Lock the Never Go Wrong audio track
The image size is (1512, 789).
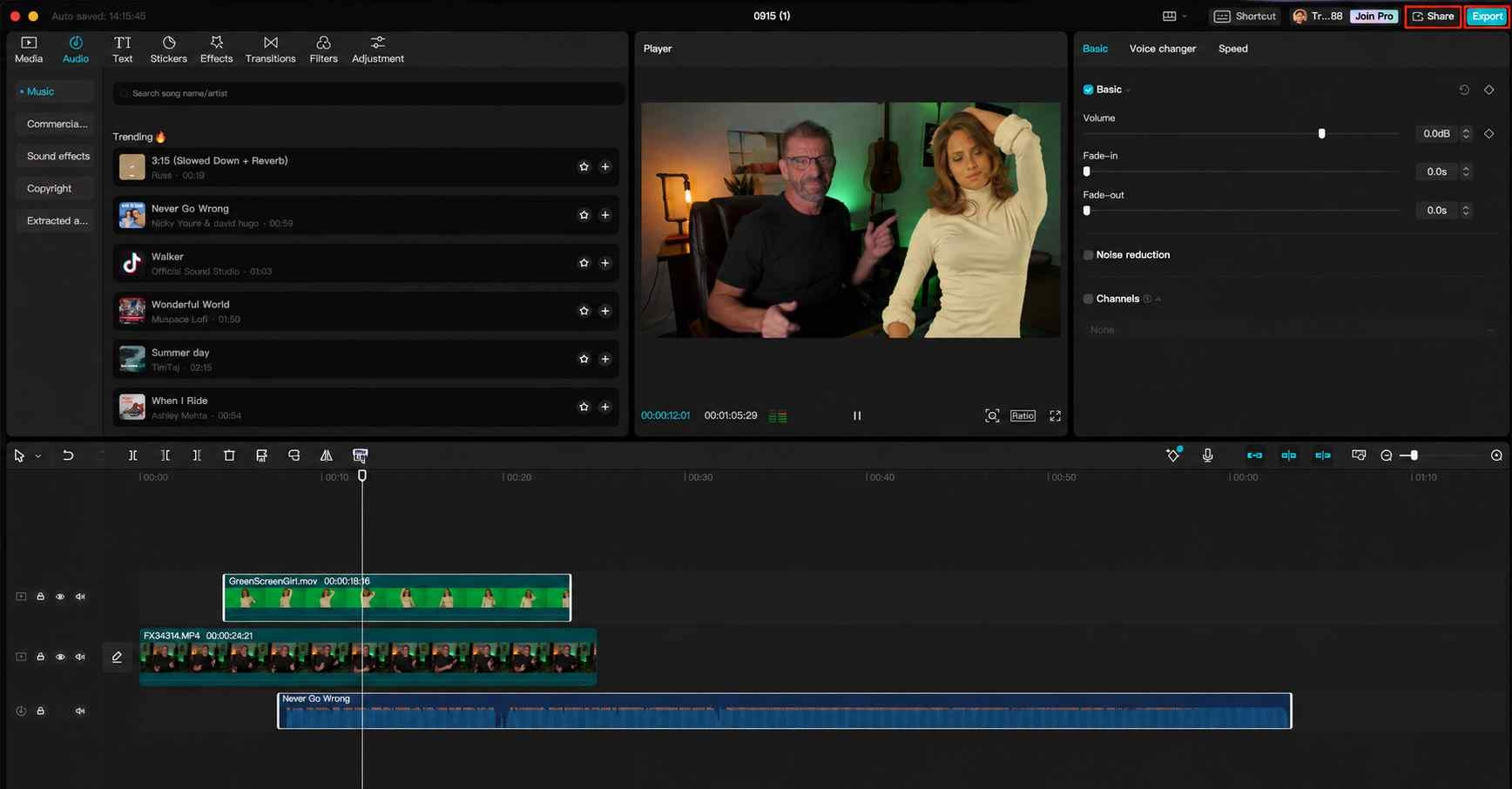40,711
